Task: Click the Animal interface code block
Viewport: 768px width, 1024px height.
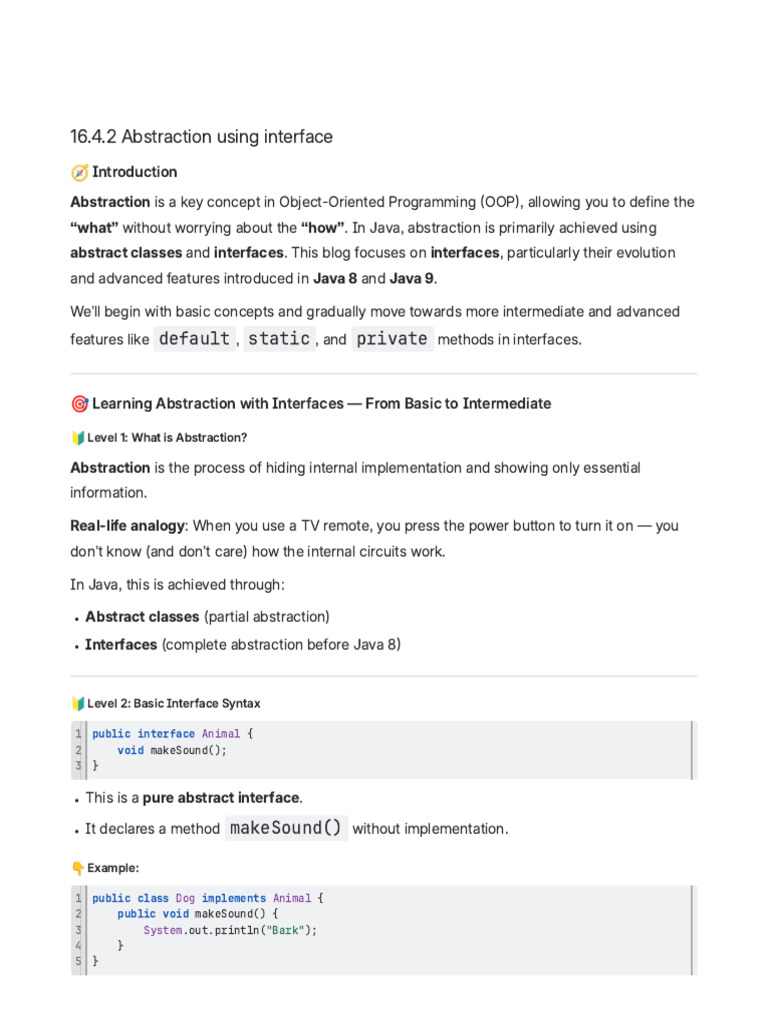Action: pos(384,750)
